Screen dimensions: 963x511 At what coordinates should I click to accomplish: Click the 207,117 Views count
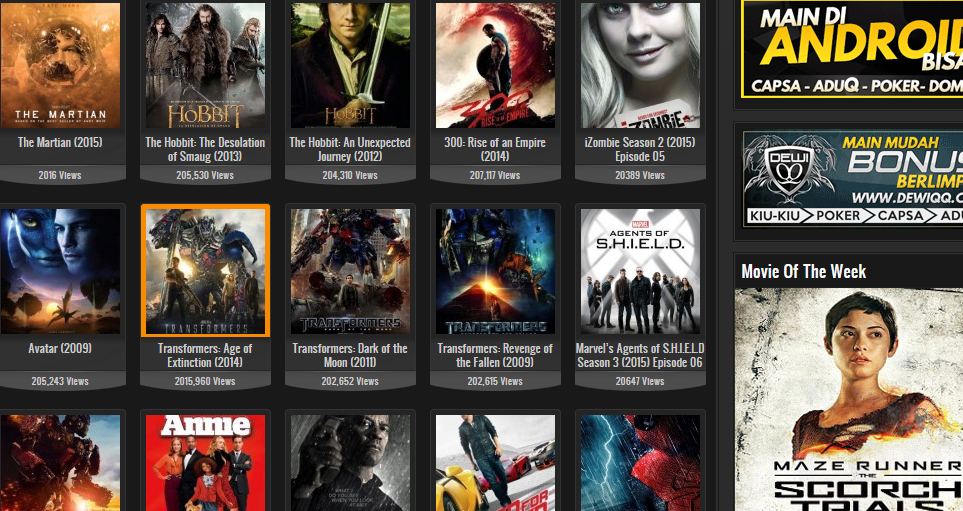point(495,175)
